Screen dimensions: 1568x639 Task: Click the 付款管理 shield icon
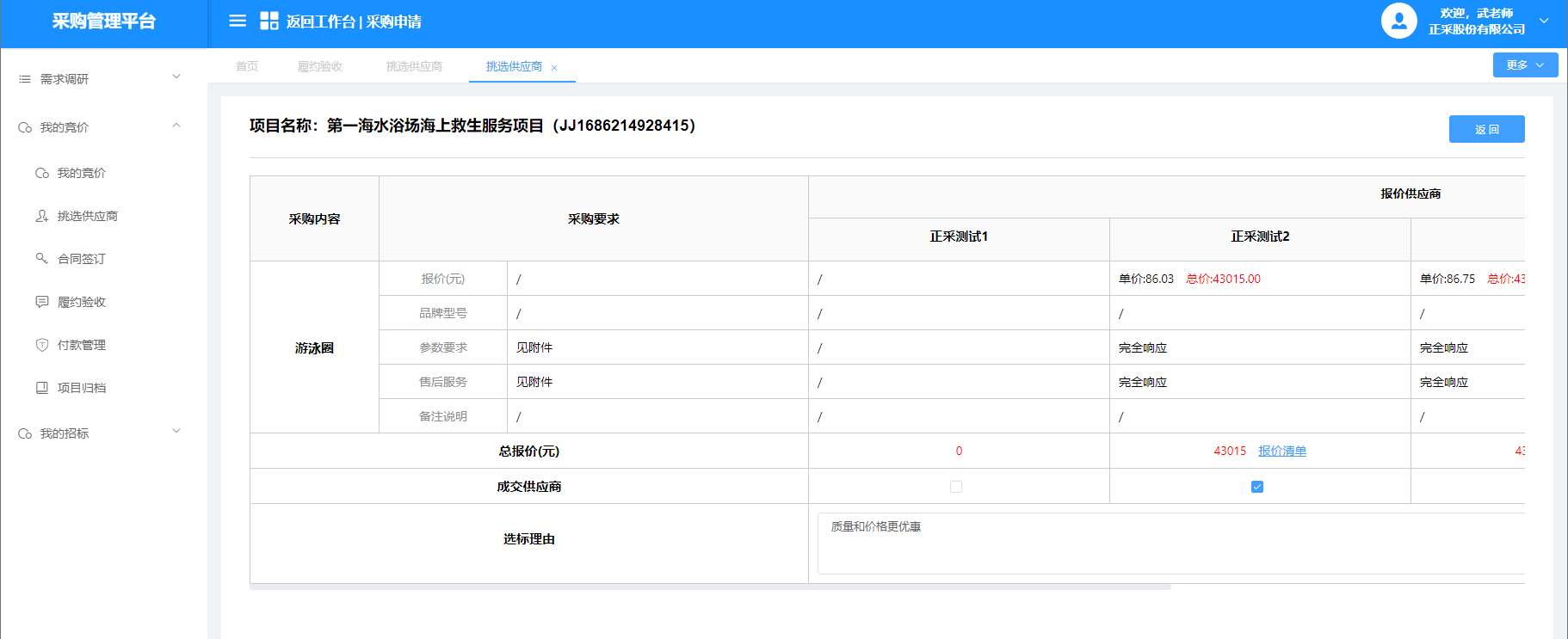(41, 345)
